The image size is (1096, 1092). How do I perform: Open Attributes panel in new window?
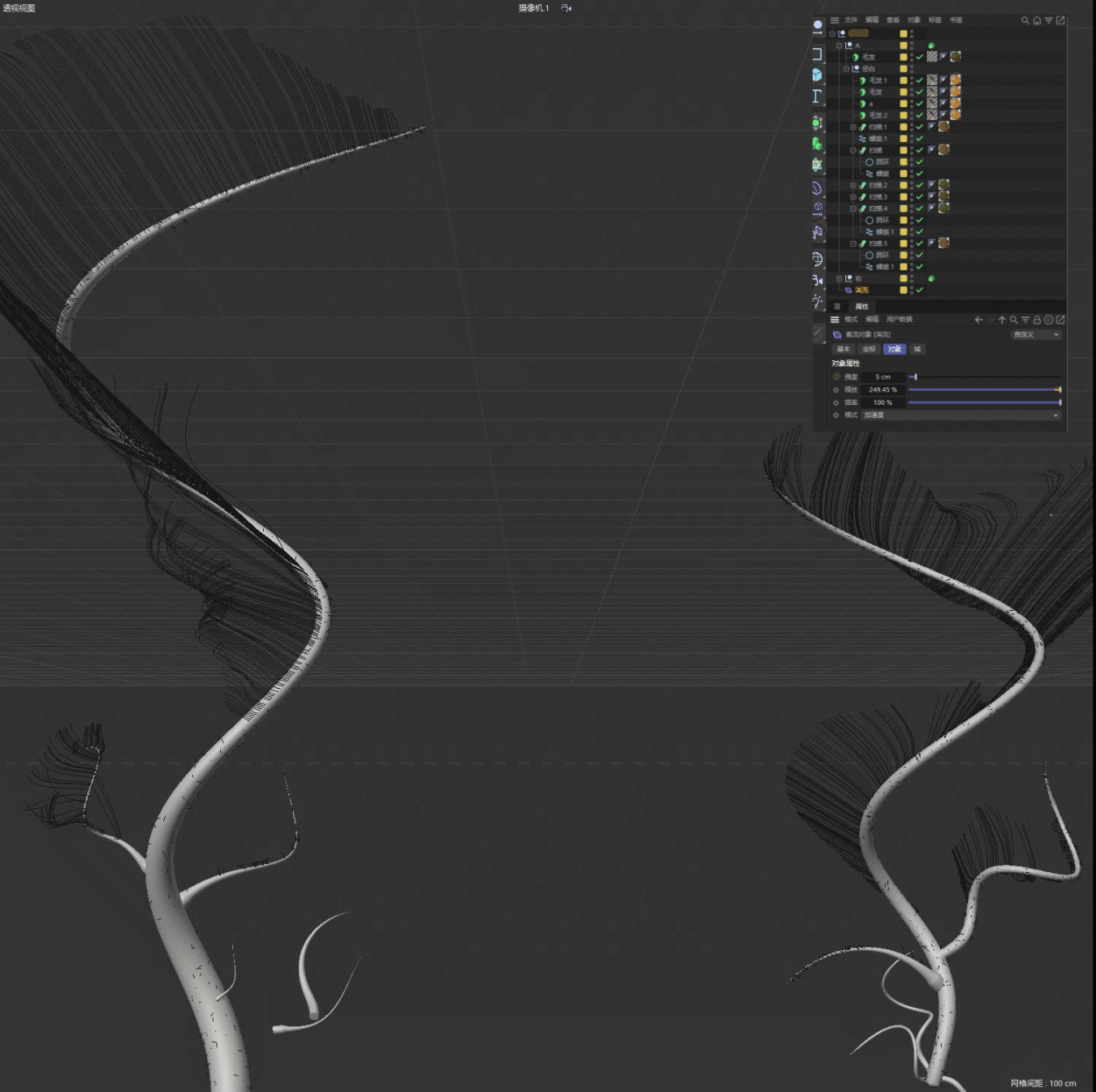(x=1061, y=320)
